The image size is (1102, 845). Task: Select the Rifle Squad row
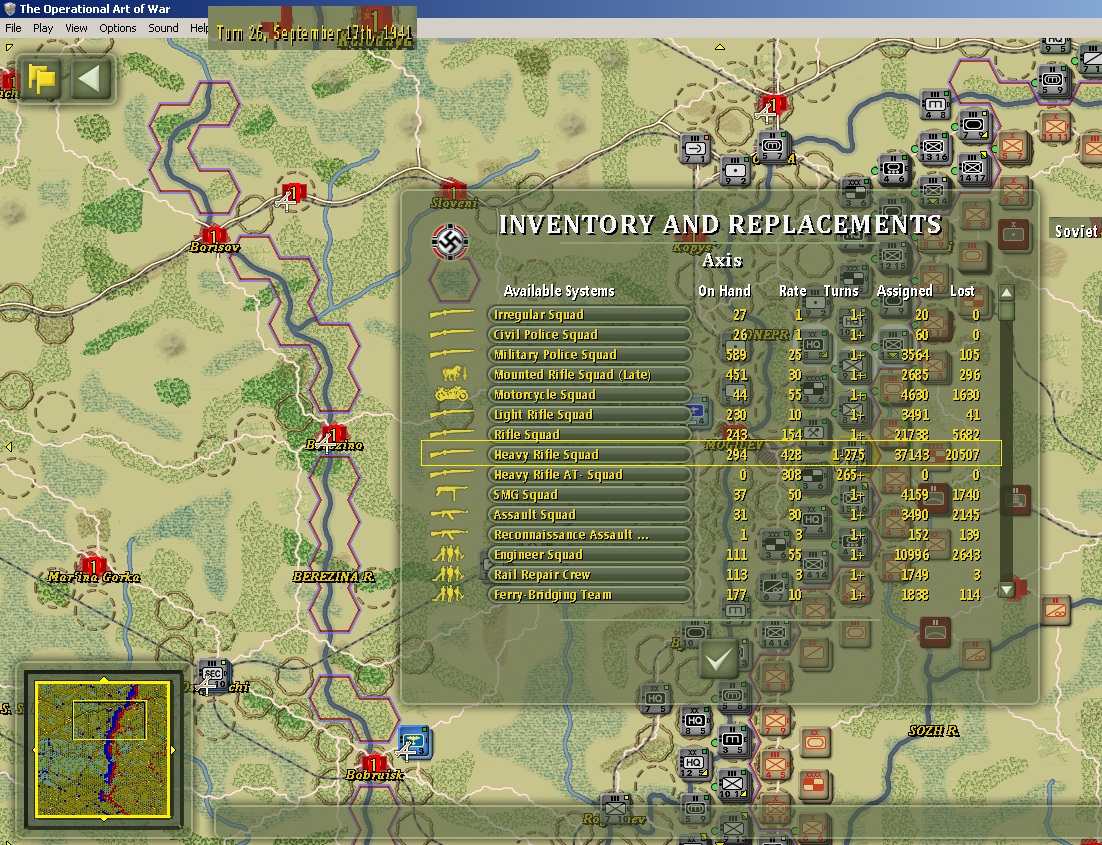click(x=710, y=434)
